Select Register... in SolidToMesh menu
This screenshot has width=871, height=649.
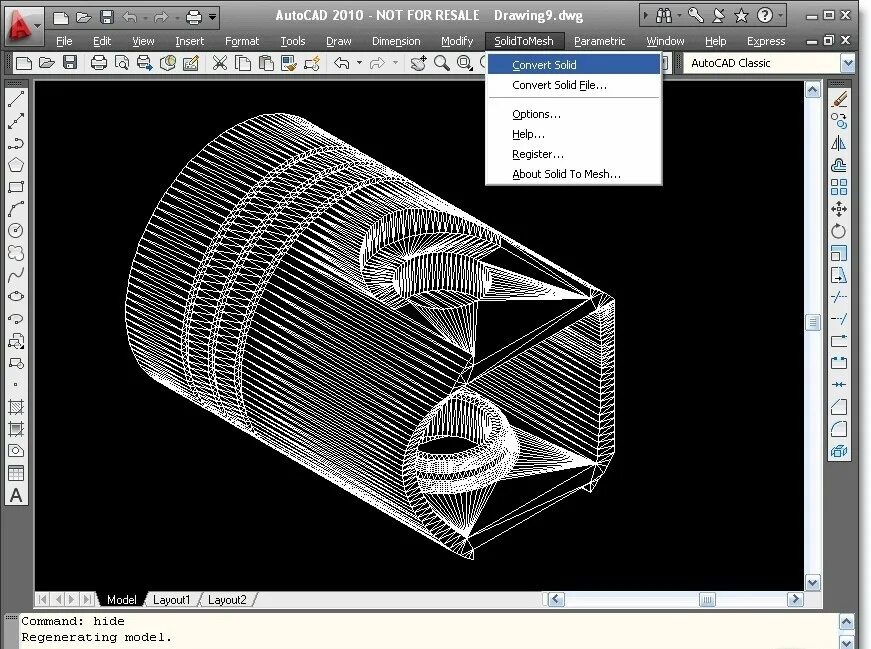point(574,154)
